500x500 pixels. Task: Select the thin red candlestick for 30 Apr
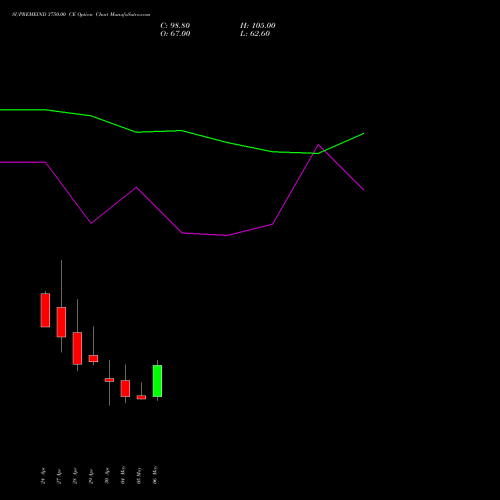point(109,380)
